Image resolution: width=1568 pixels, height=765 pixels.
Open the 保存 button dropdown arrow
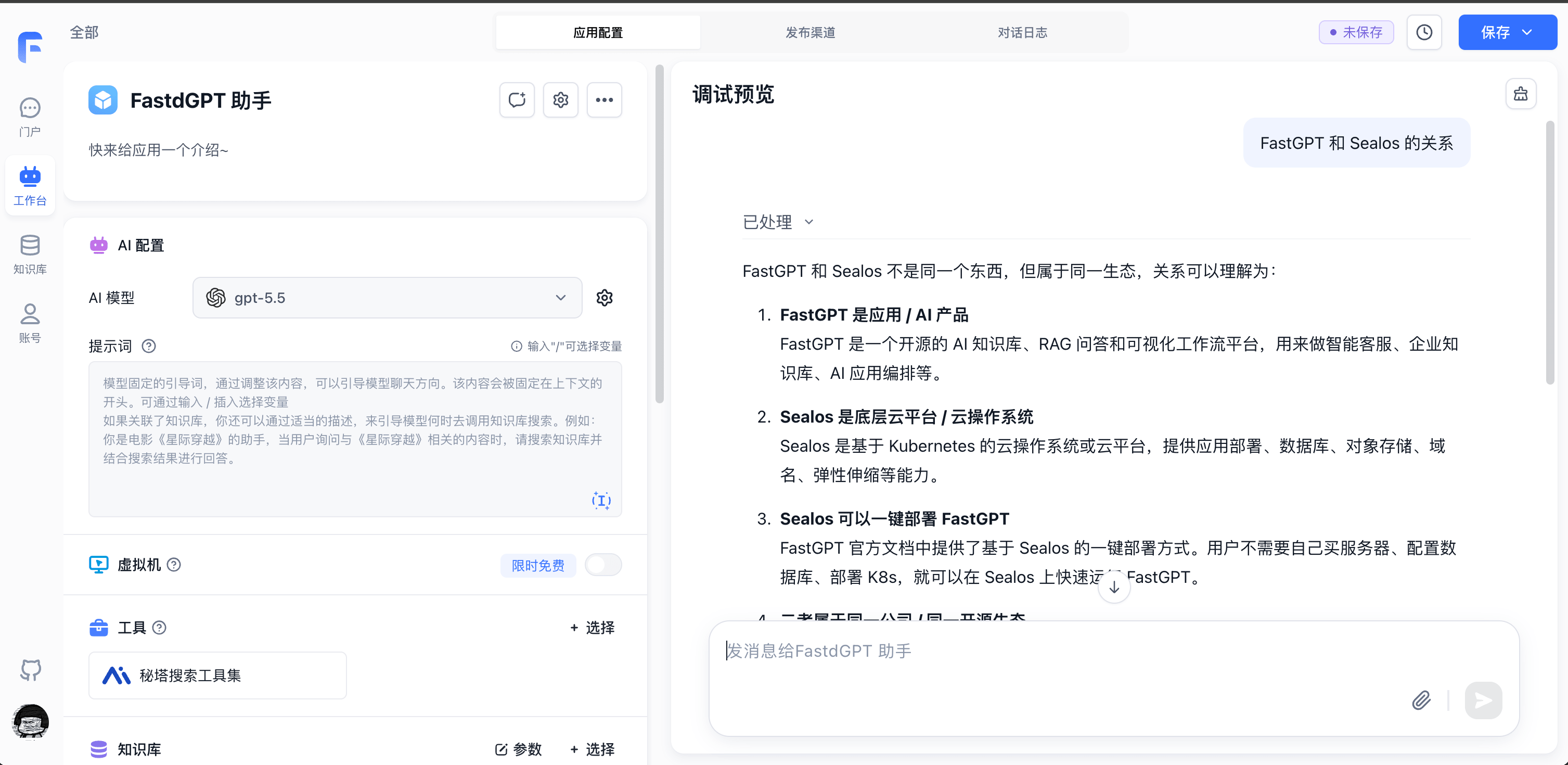1526,32
